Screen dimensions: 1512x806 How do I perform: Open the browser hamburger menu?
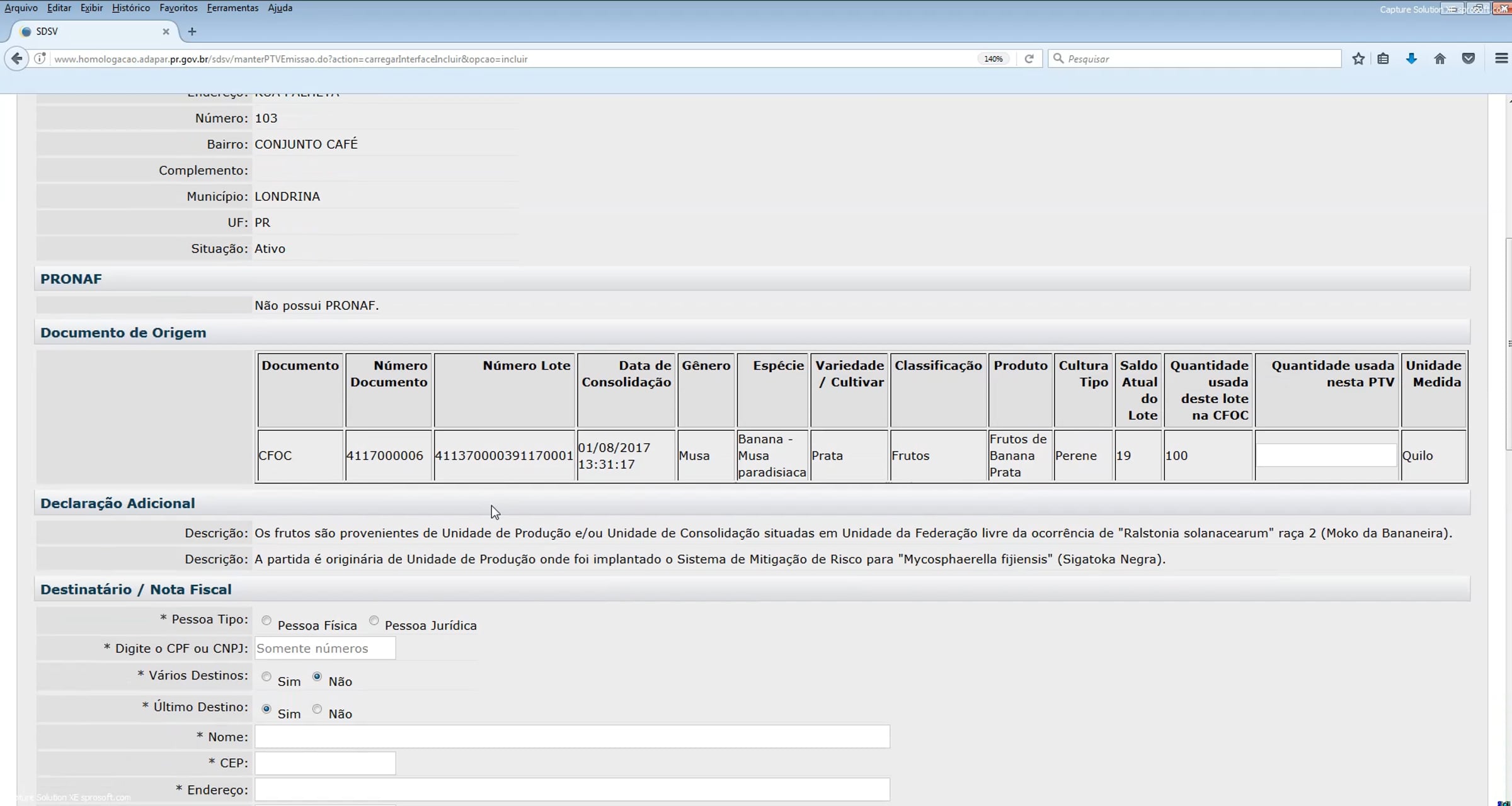click(1501, 59)
